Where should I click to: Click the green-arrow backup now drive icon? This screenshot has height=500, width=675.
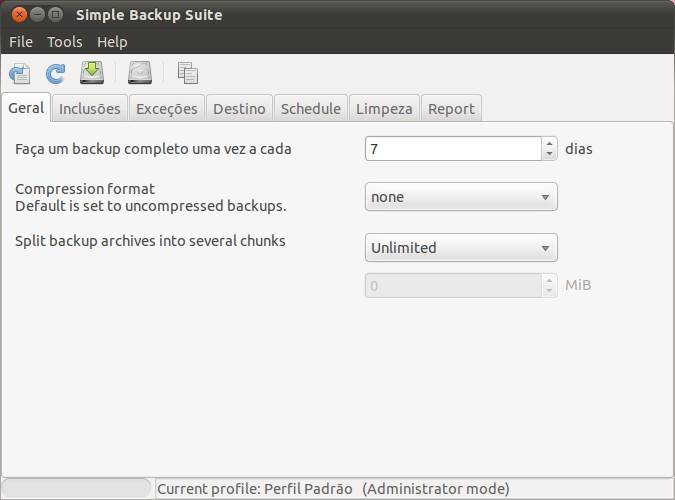coord(92,72)
